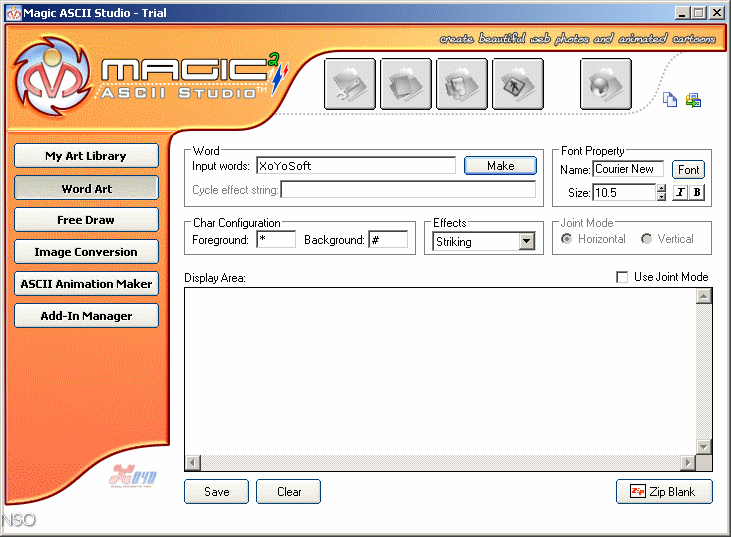Click the Zip Blank button
The image size is (731, 537).
664,492
